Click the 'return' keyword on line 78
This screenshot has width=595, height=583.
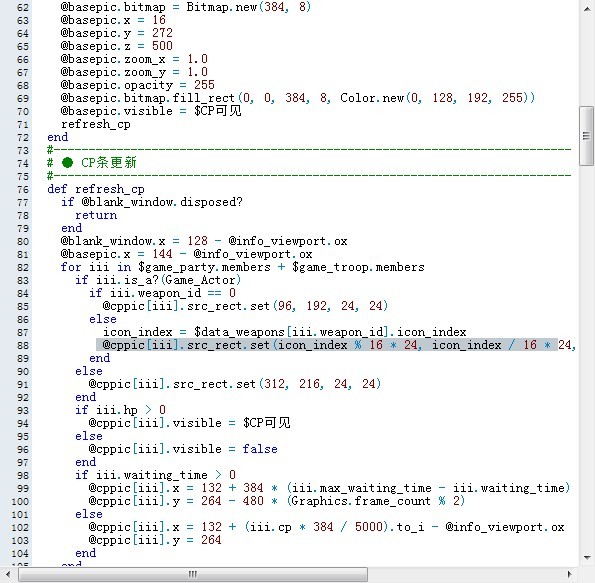tap(96, 215)
